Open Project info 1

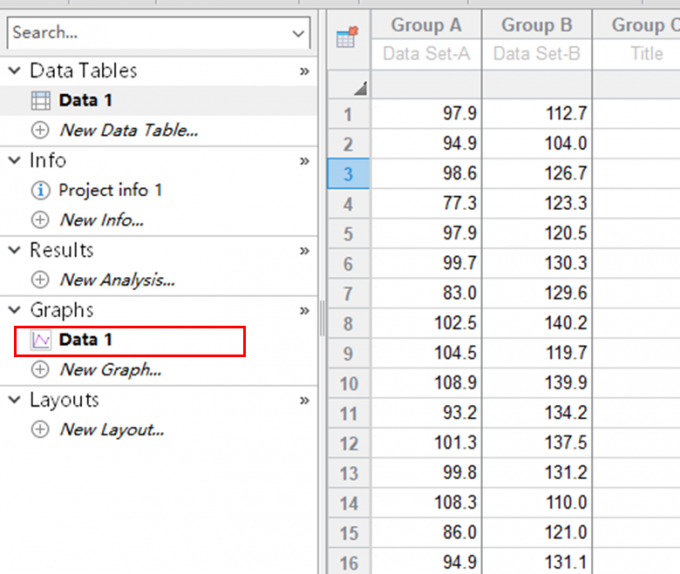pos(111,190)
